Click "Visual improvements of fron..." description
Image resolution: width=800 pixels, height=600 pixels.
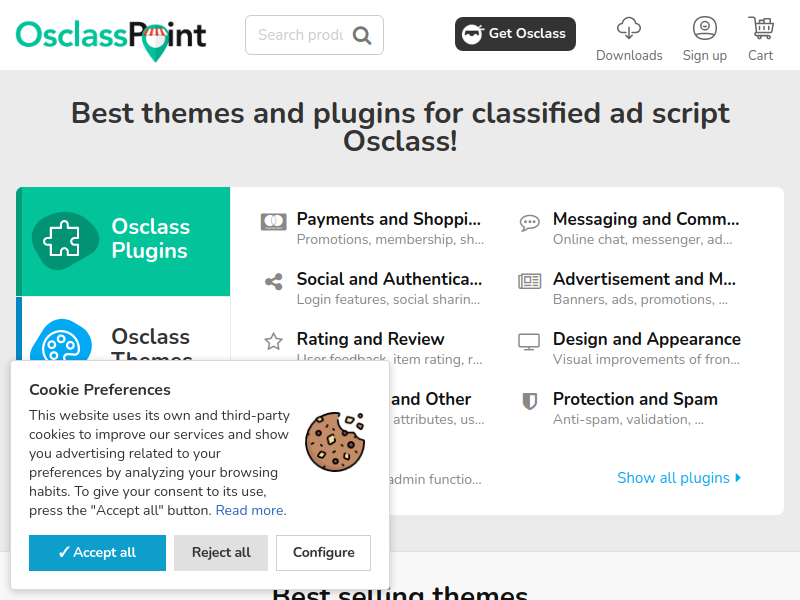pos(646,359)
